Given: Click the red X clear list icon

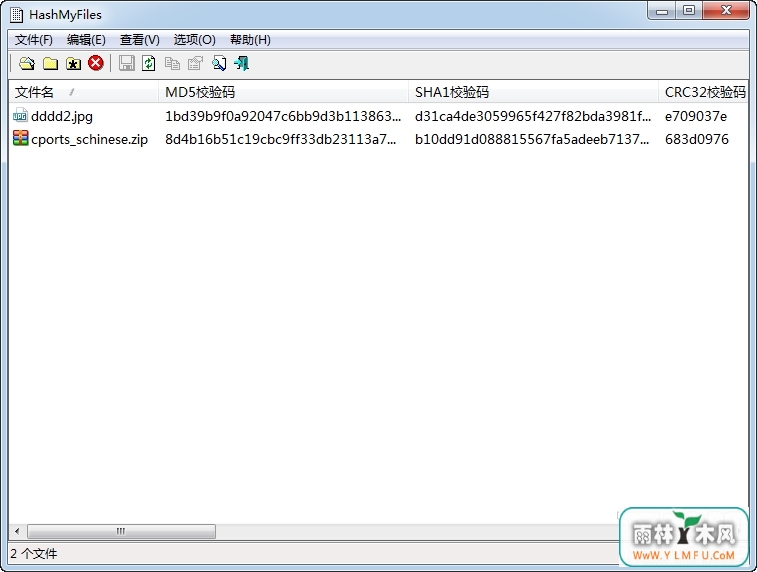Looking at the screenshot, I should coord(96,63).
